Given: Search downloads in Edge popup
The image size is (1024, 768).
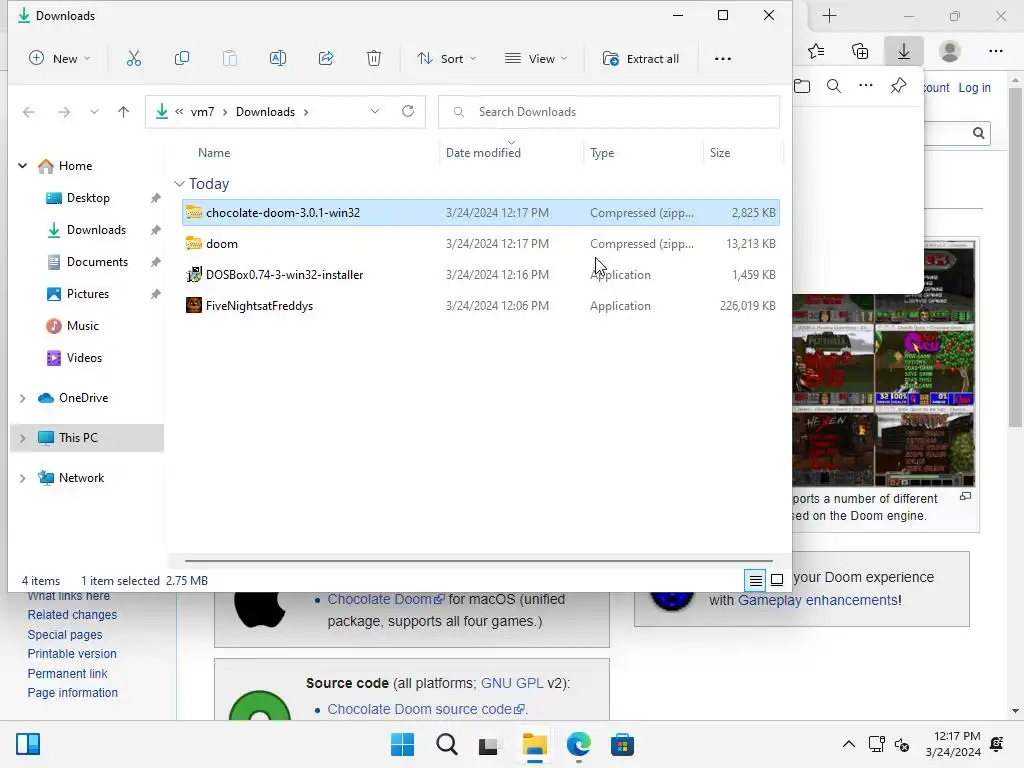Looking at the screenshot, I should pyautogui.click(x=834, y=86).
